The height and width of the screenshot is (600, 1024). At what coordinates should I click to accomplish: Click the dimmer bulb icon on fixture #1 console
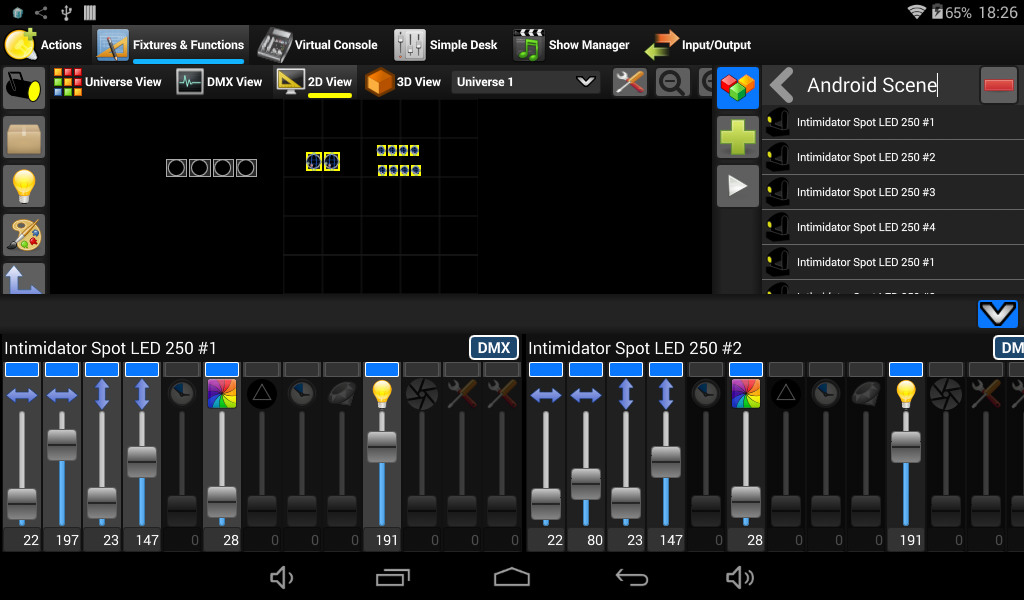tap(382, 394)
